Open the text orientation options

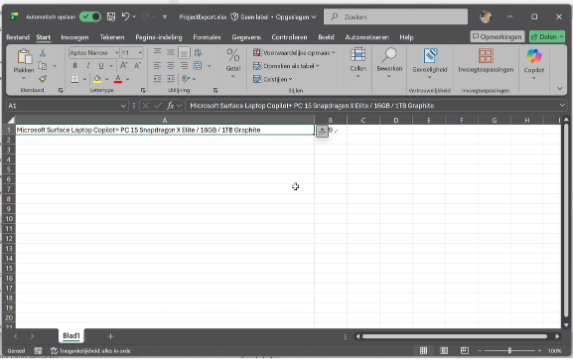[x=188, y=79]
